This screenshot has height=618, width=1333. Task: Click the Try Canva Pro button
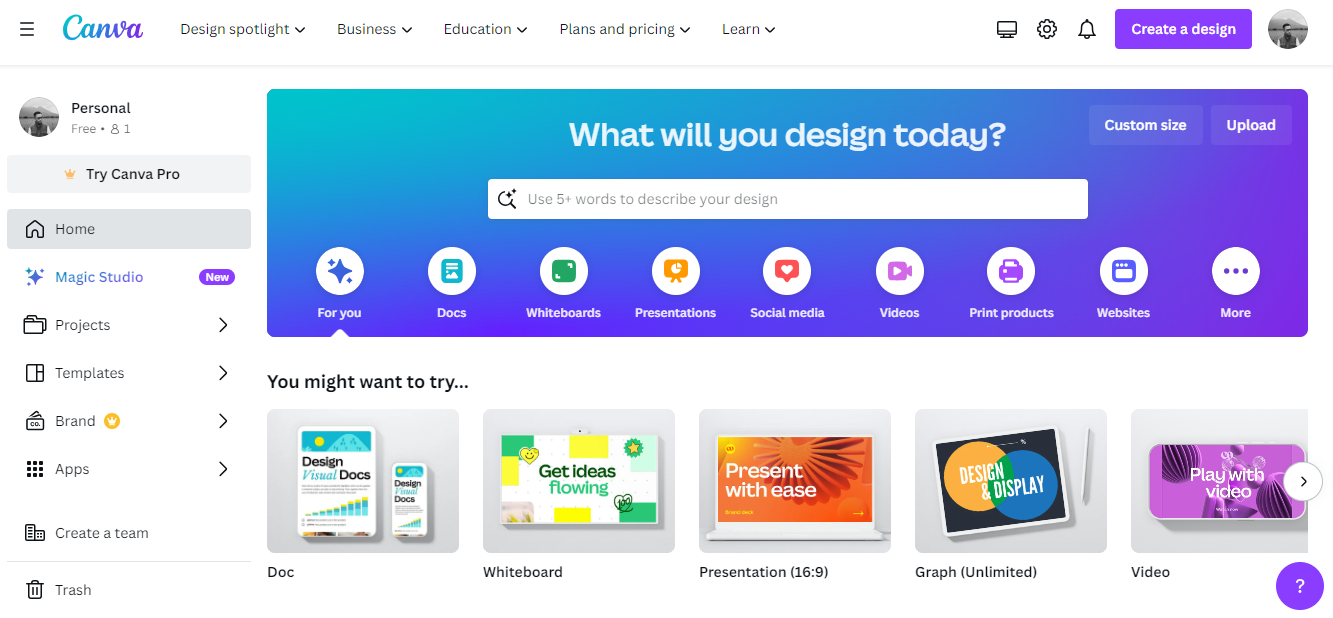coord(129,174)
